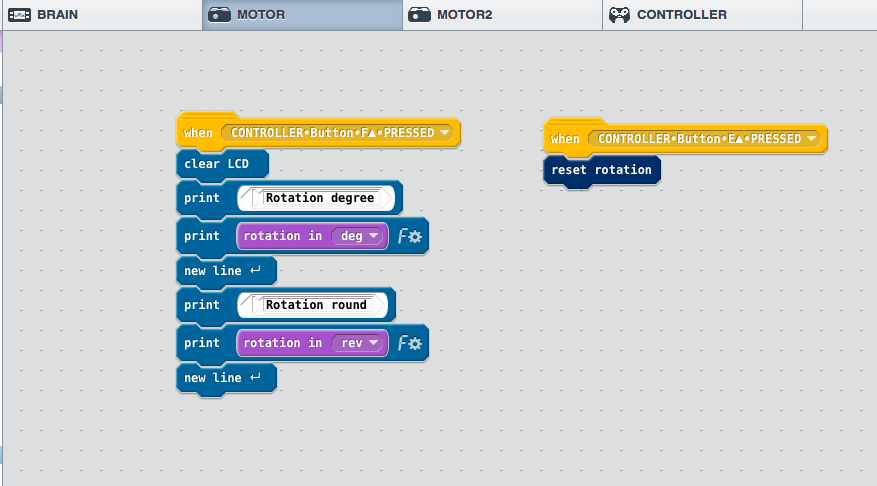This screenshot has height=486, width=877.
Task: Open the MOTOR2 tab
Action: pyautogui.click(x=502, y=15)
